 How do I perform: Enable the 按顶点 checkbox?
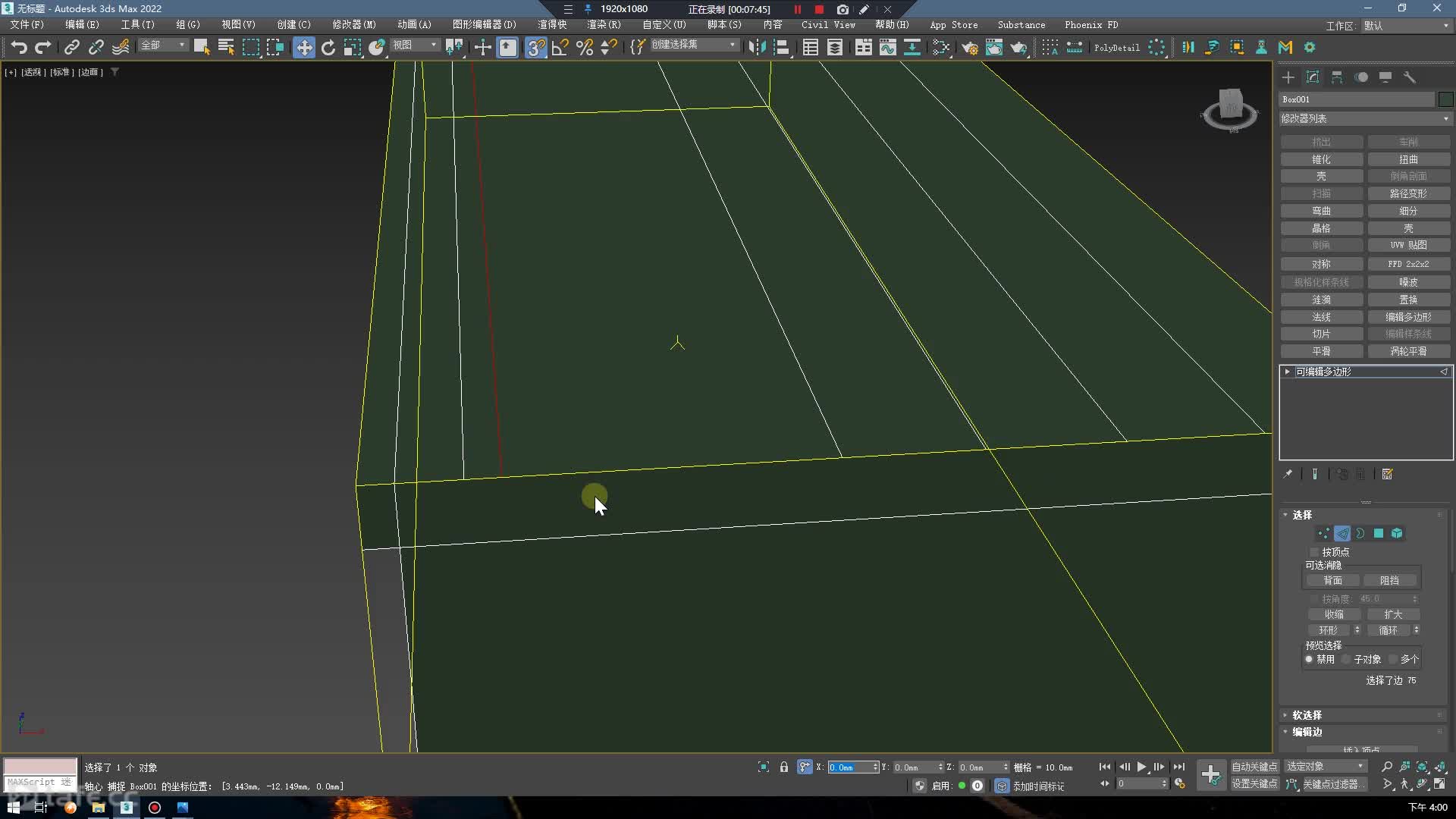[1314, 552]
